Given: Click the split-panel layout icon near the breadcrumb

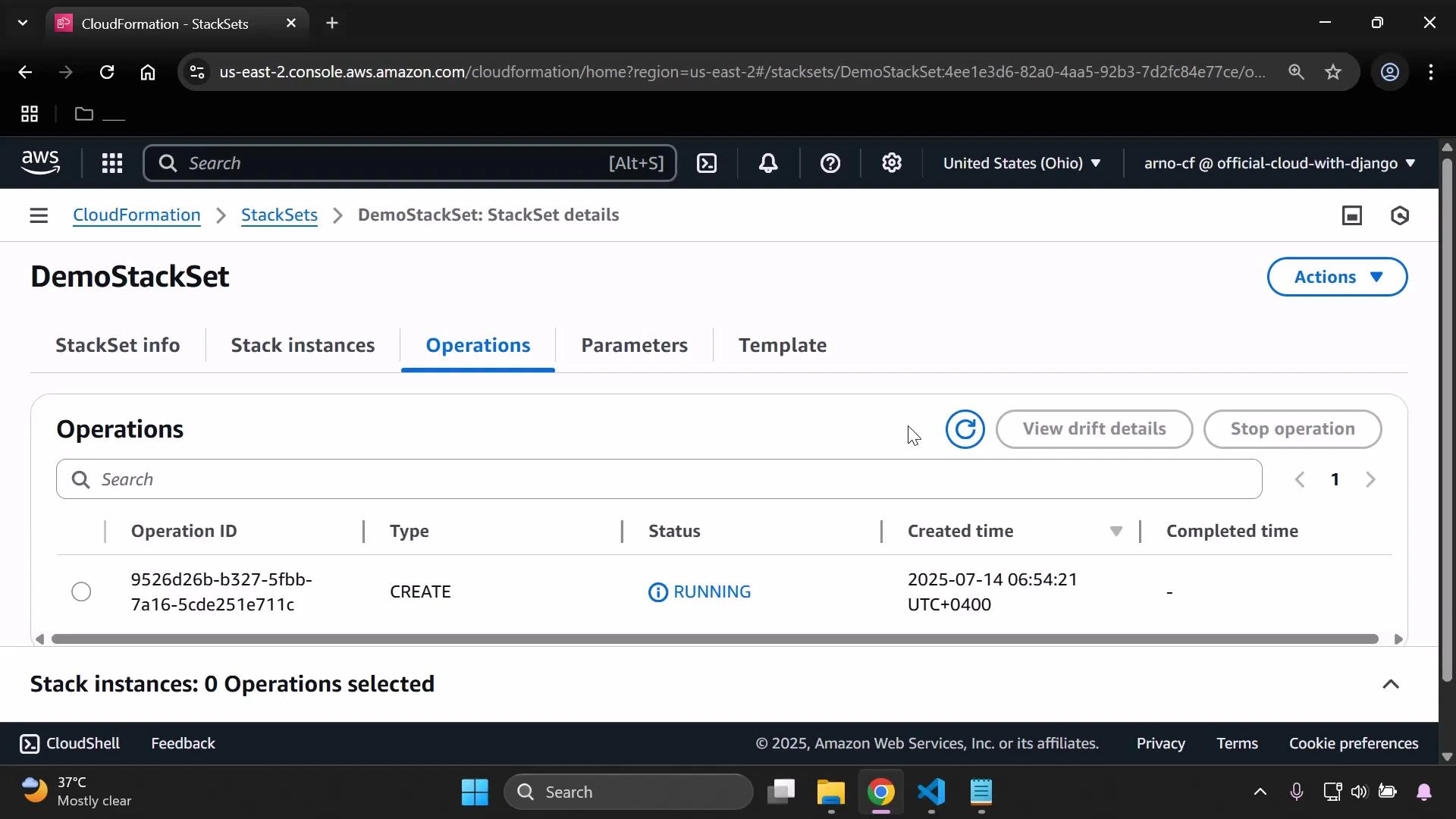Looking at the screenshot, I should pyautogui.click(x=1353, y=215).
